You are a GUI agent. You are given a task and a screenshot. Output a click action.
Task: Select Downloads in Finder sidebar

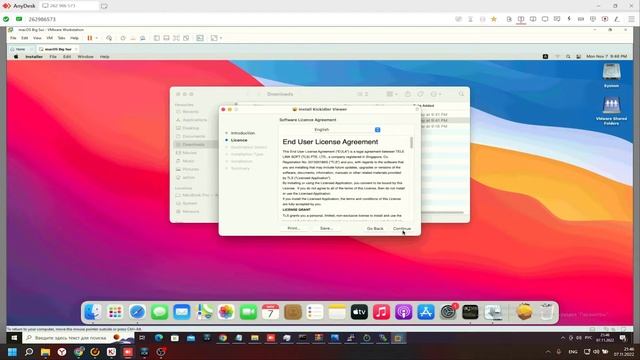pyautogui.click(x=193, y=144)
